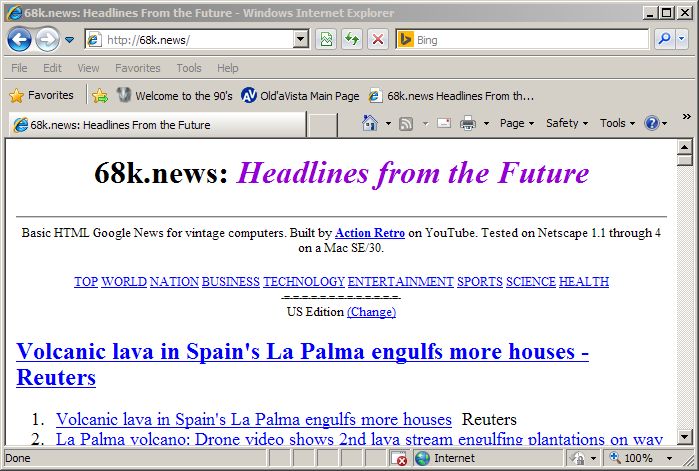This screenshot has height=471, width=699.
Task: Open the TECHNOLOGY news section
Action: pos(304,282)
